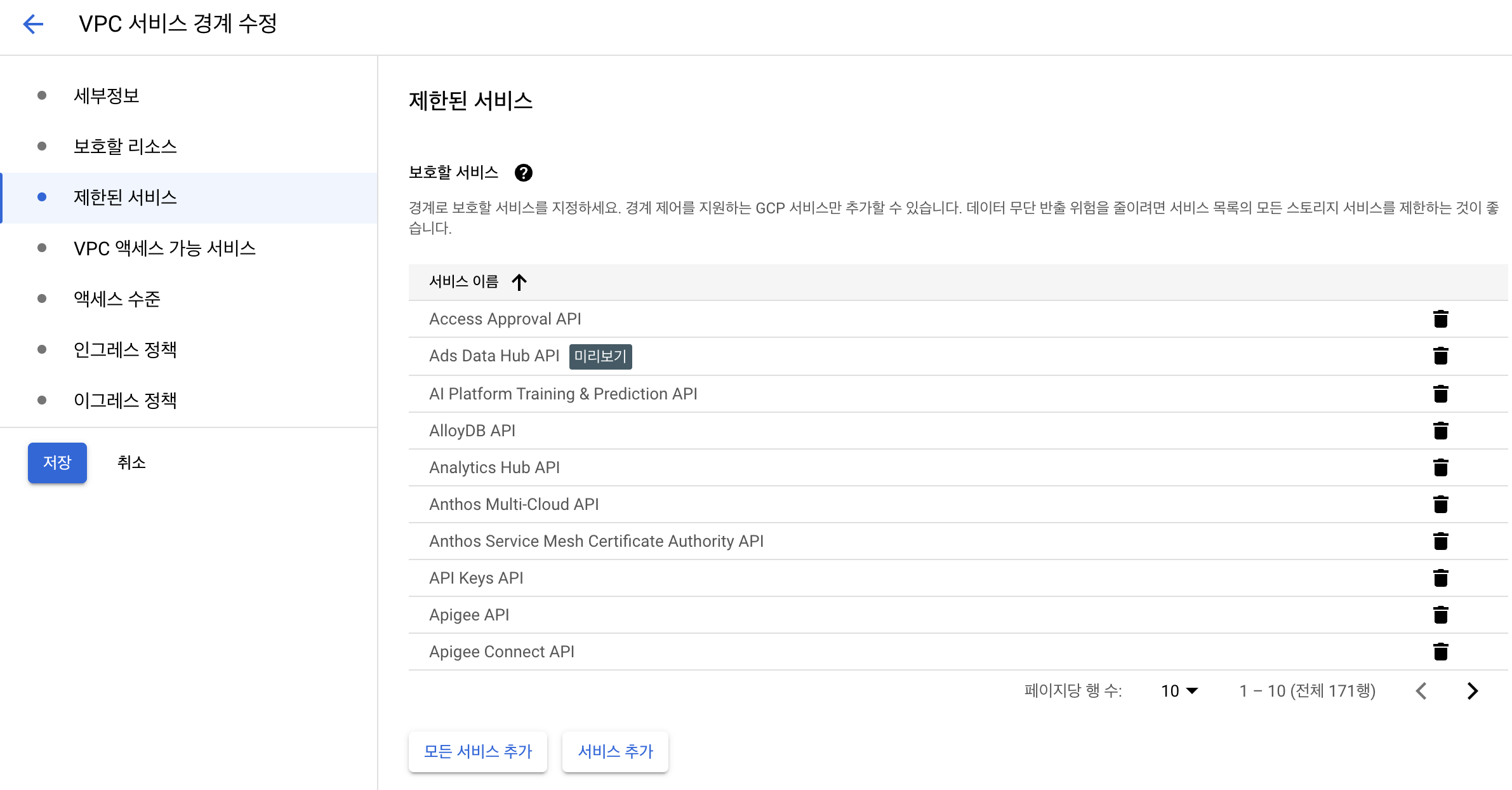The width and height of the screenshot is (1512, 790).
Task: Click the 서비스 추가 button
Action: coord(615,752)
